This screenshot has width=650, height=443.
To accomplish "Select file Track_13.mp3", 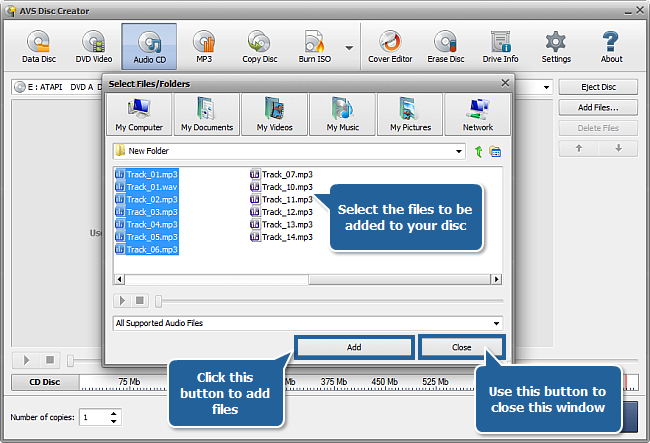I will click(281, 224).
